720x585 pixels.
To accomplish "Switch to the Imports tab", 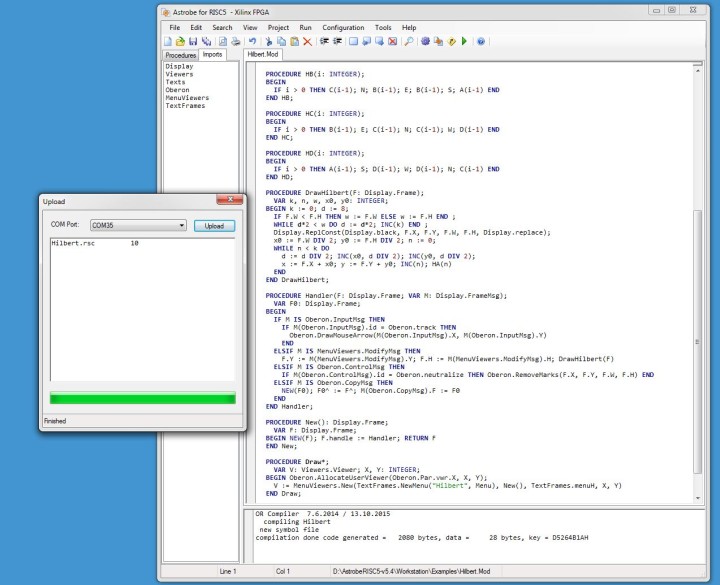I will 212,54.
